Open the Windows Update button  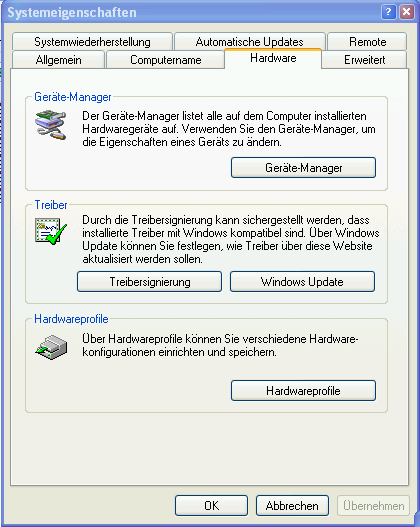click(x=302, y=282)
